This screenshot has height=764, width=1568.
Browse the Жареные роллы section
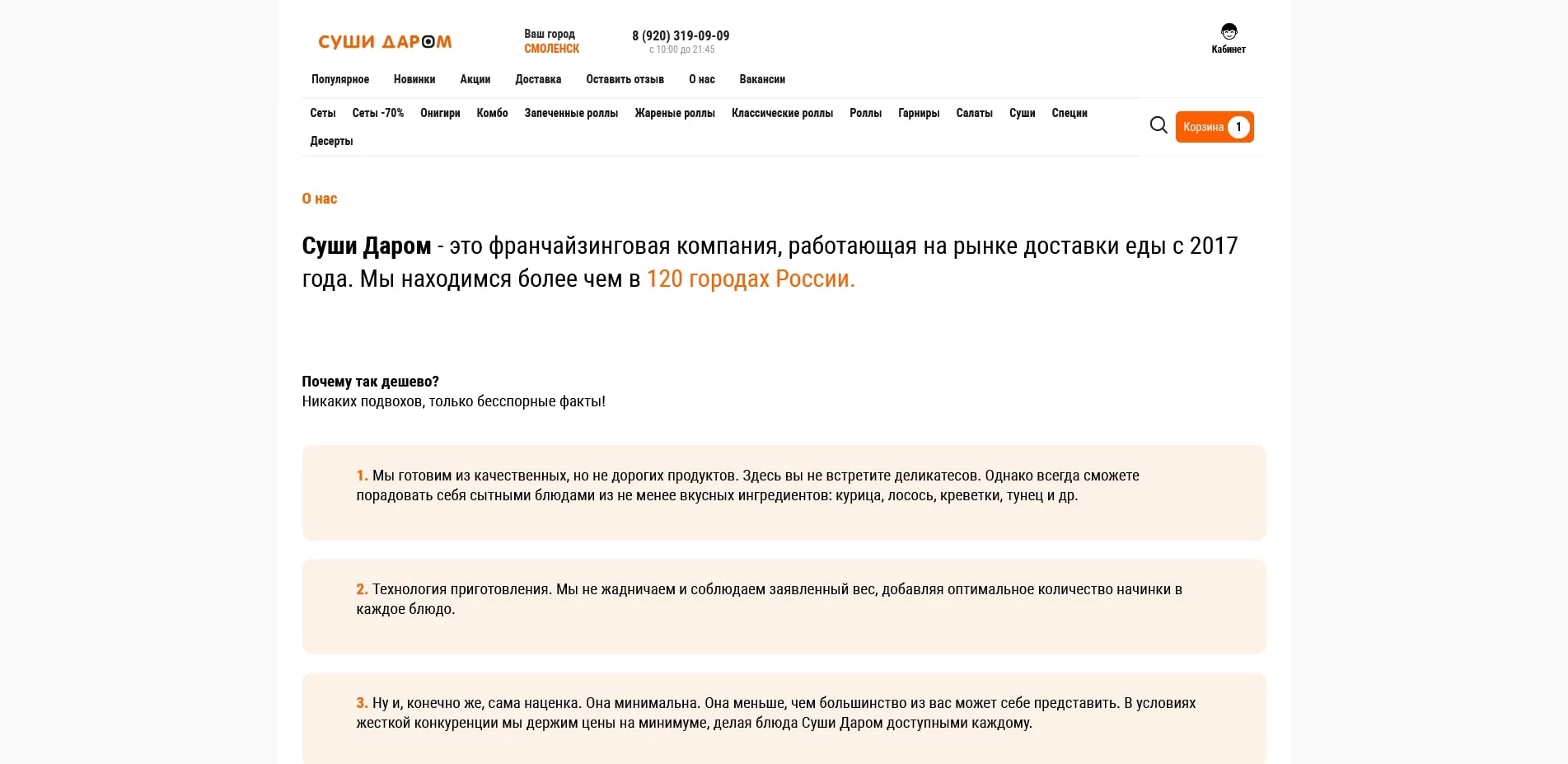[x=674, y=113]
